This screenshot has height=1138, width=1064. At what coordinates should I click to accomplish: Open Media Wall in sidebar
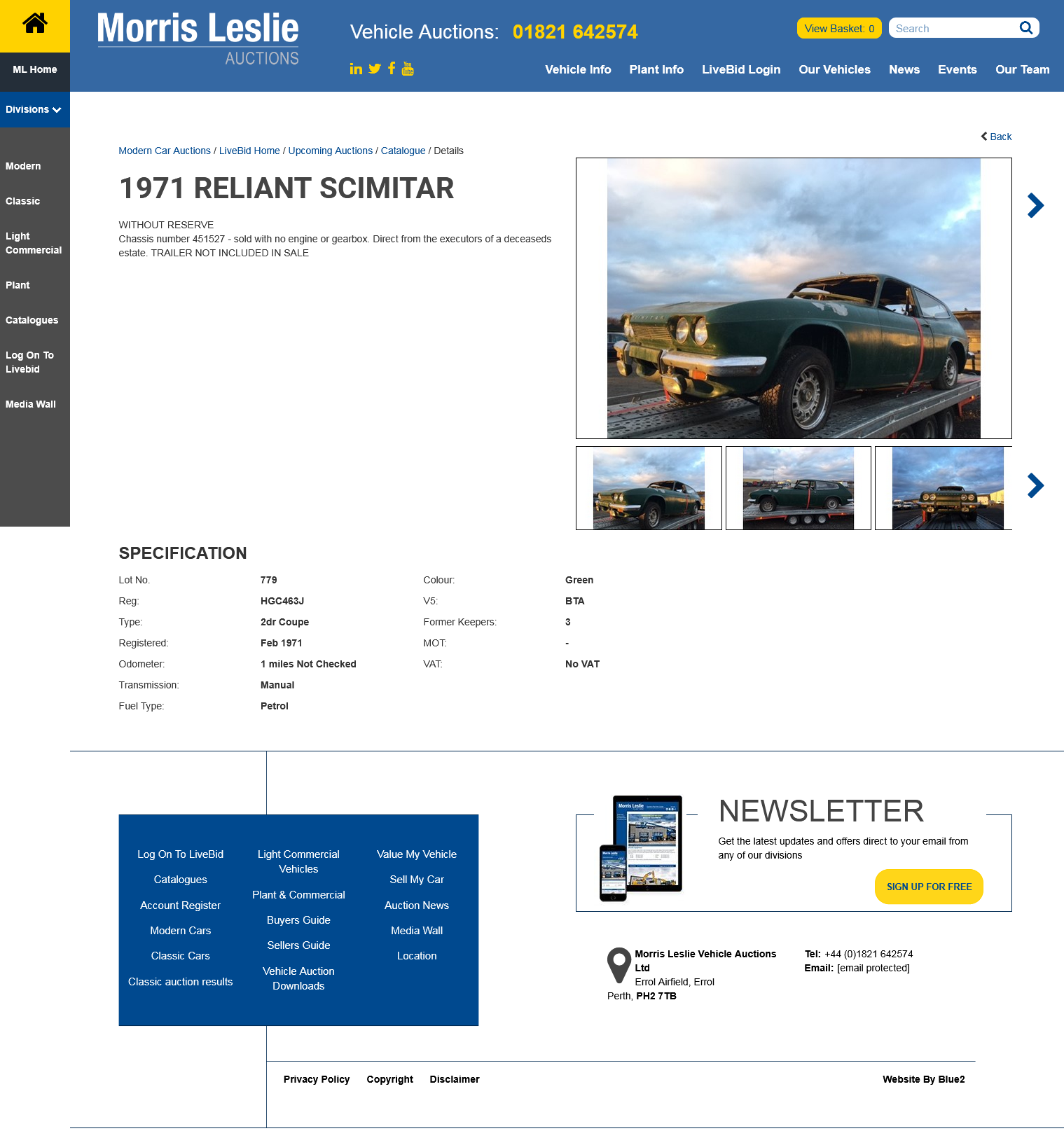coord(31,404)
